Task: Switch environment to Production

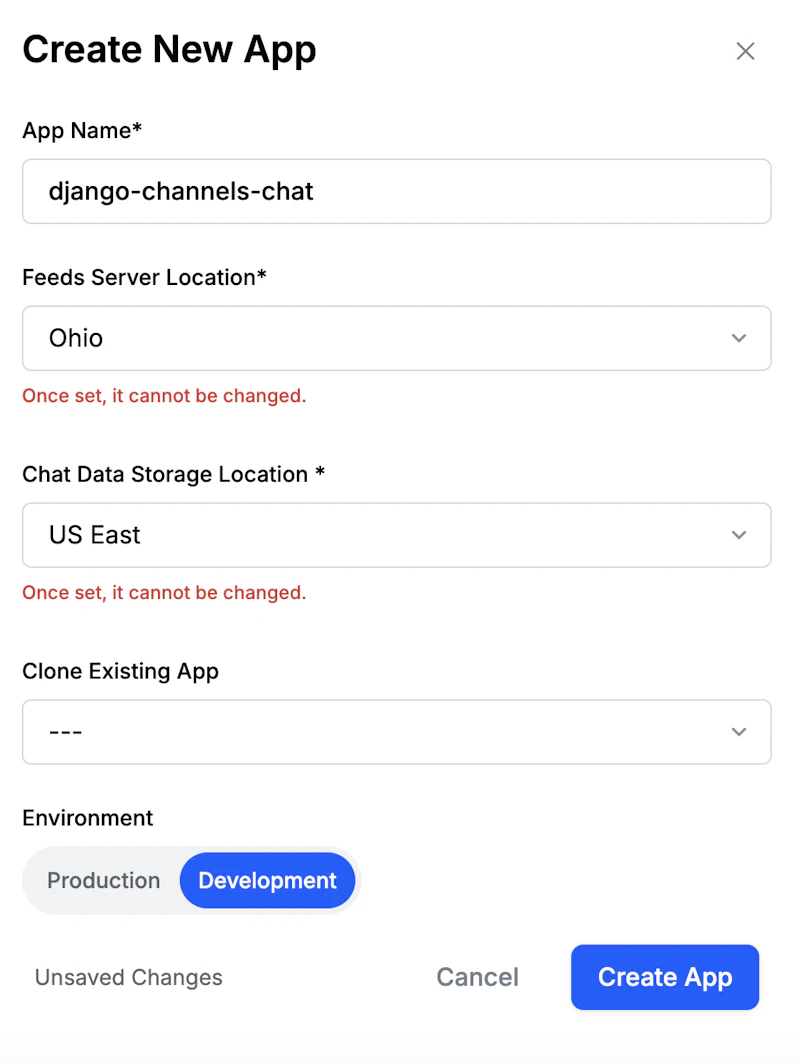Action: pyautogui.click(x=104, y=880)
